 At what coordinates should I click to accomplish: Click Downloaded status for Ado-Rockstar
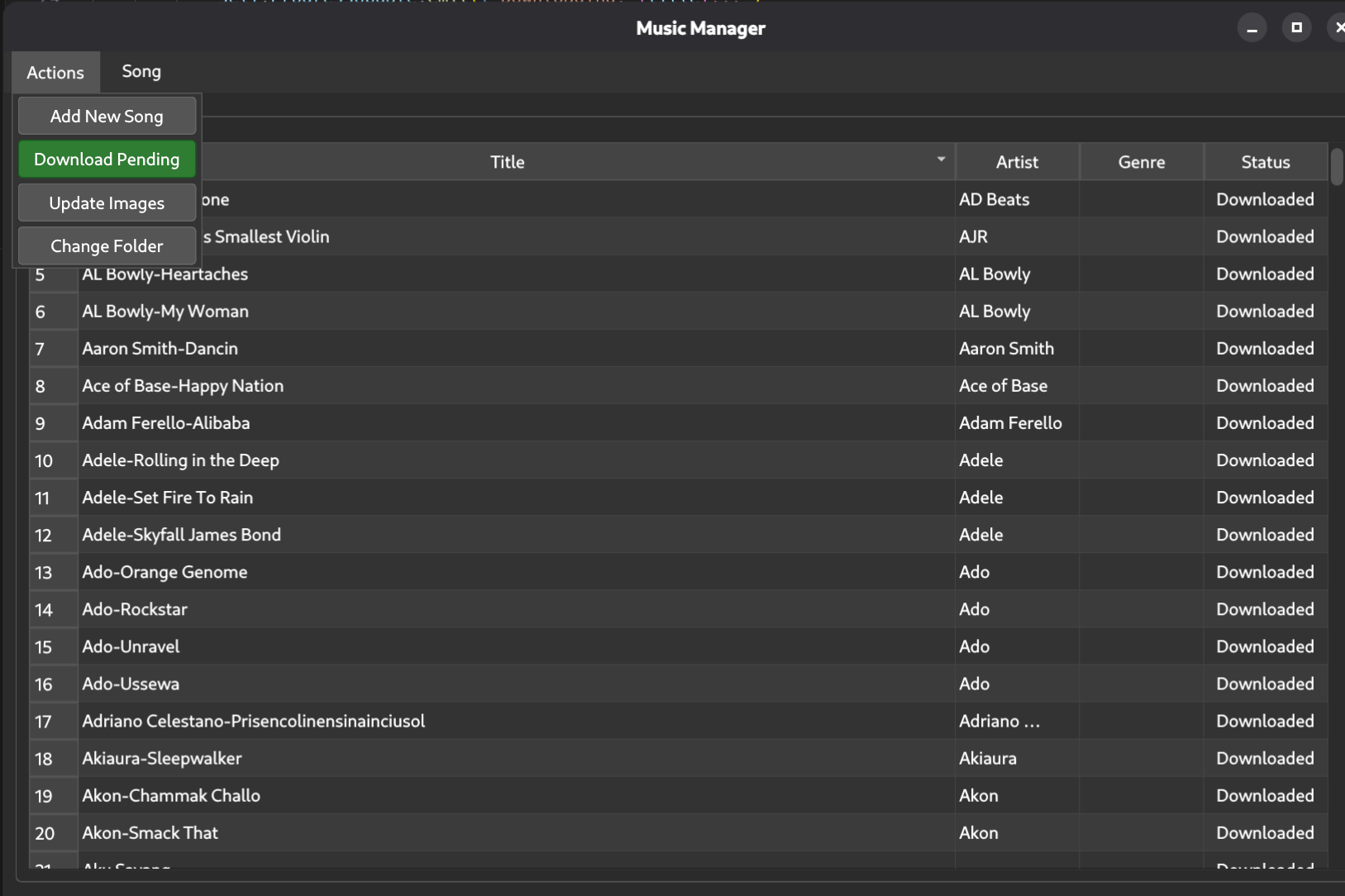point(1265,610)
